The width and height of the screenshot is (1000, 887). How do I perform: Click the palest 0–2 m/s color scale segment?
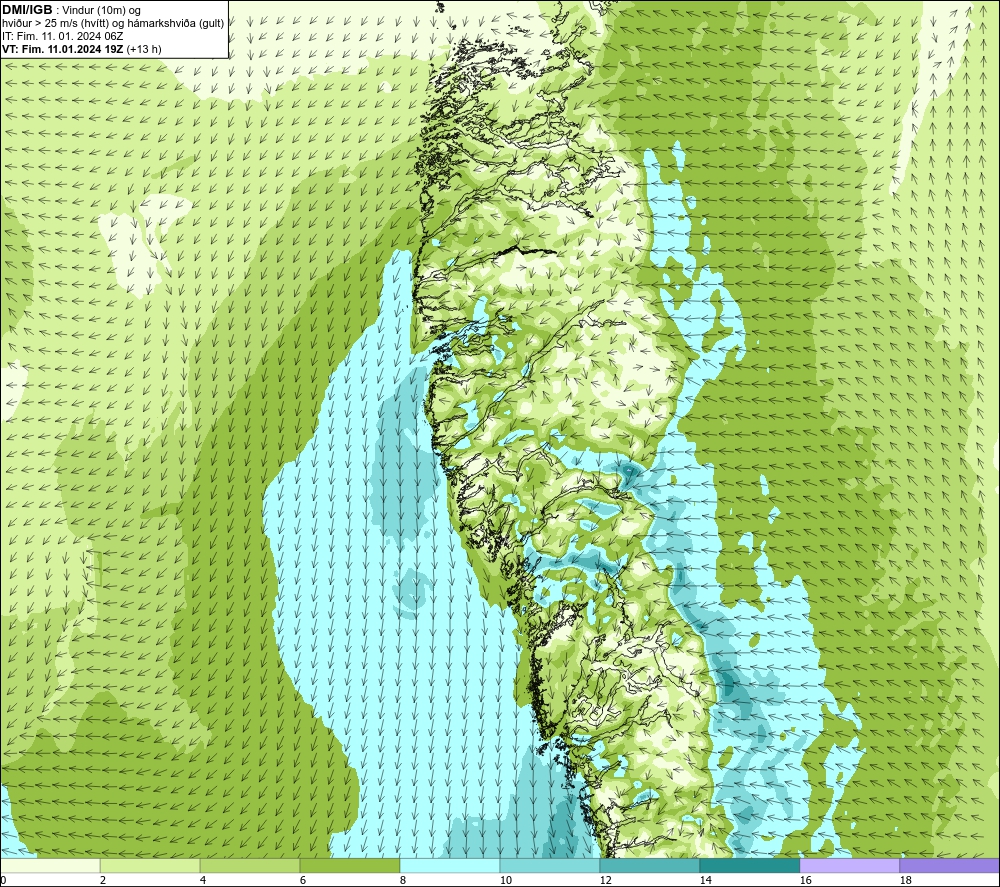point(50,865)
